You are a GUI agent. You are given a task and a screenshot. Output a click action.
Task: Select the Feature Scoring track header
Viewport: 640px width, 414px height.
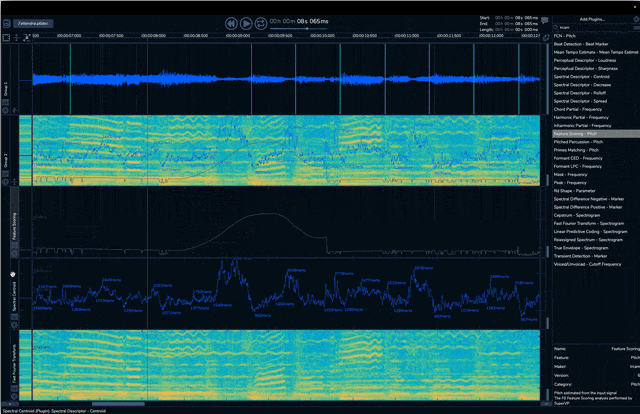pyautogui.click(x=14, y=225)
